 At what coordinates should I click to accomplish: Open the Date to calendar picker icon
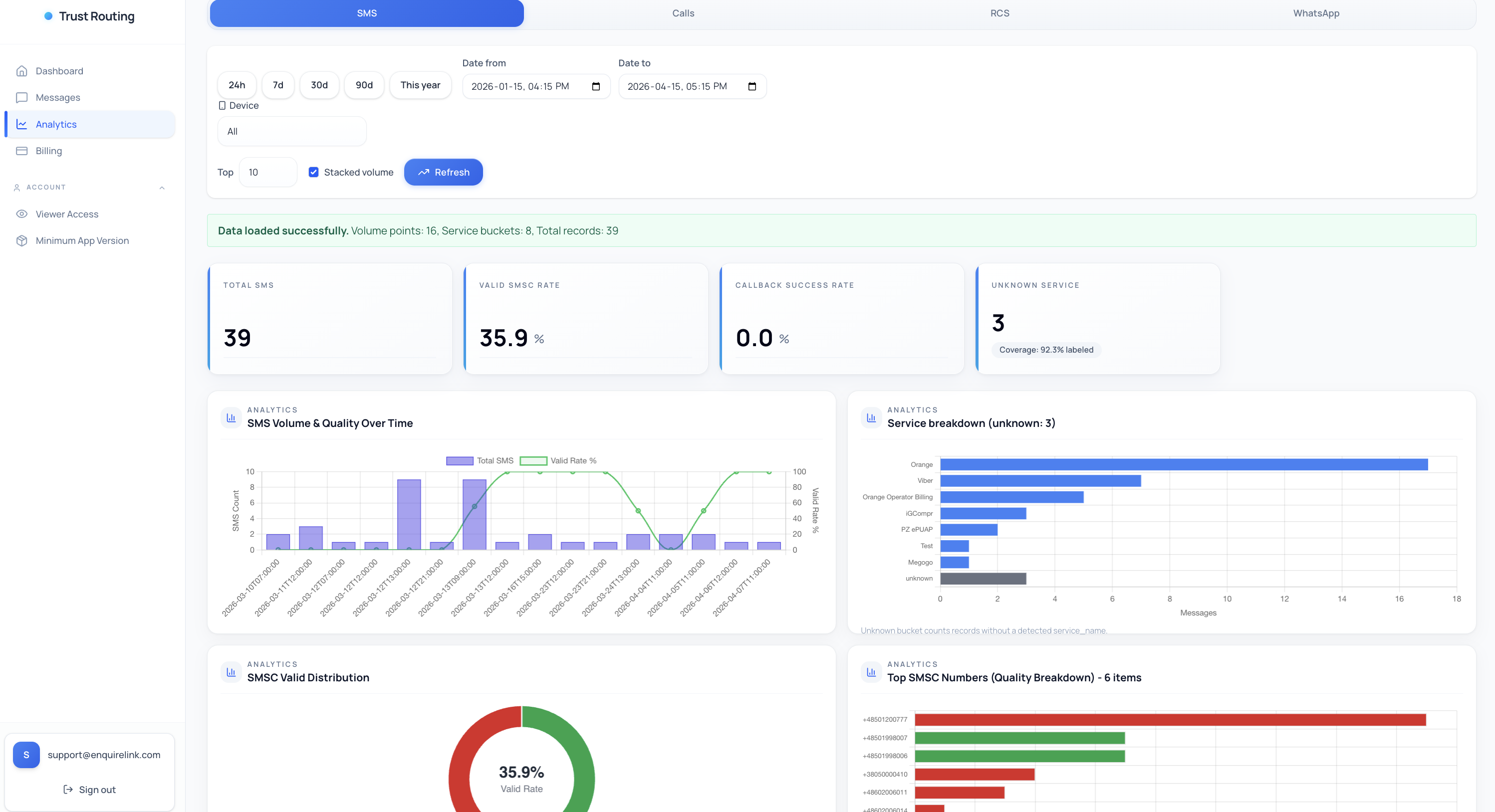coord(752,86)
